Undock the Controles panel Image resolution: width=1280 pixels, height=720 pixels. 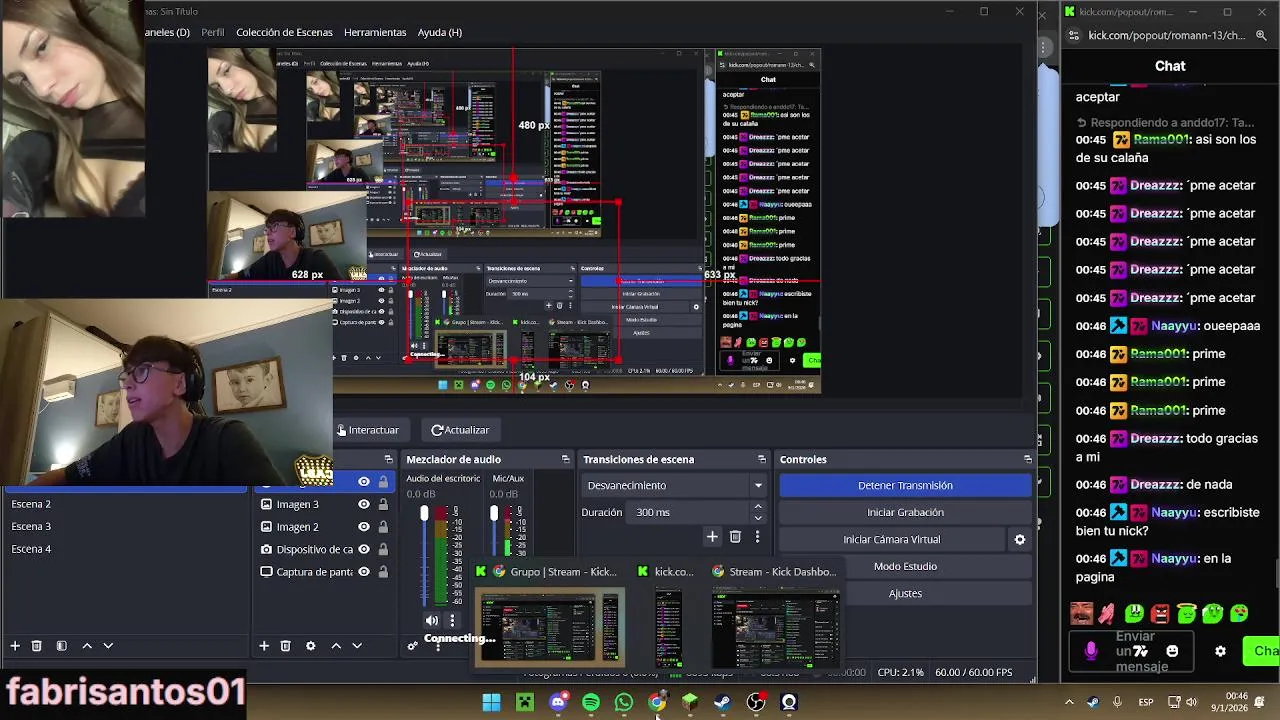[1027, 459]
